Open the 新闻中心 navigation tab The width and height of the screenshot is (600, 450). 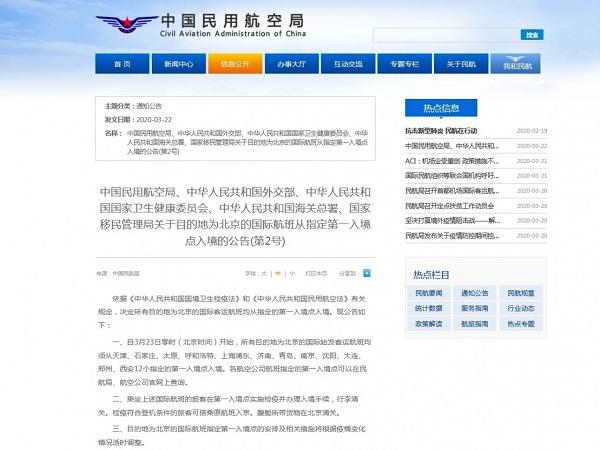coord(179,64)
